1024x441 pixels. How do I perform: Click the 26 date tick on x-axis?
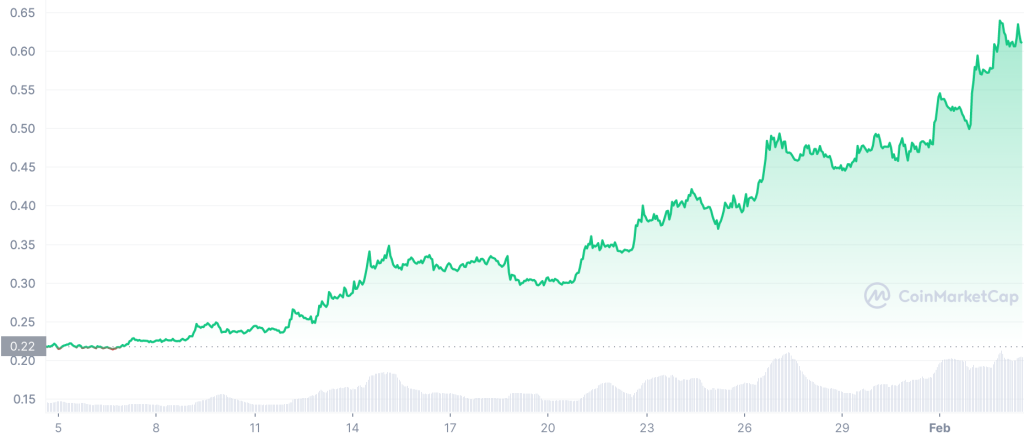[x=744, y=428]
